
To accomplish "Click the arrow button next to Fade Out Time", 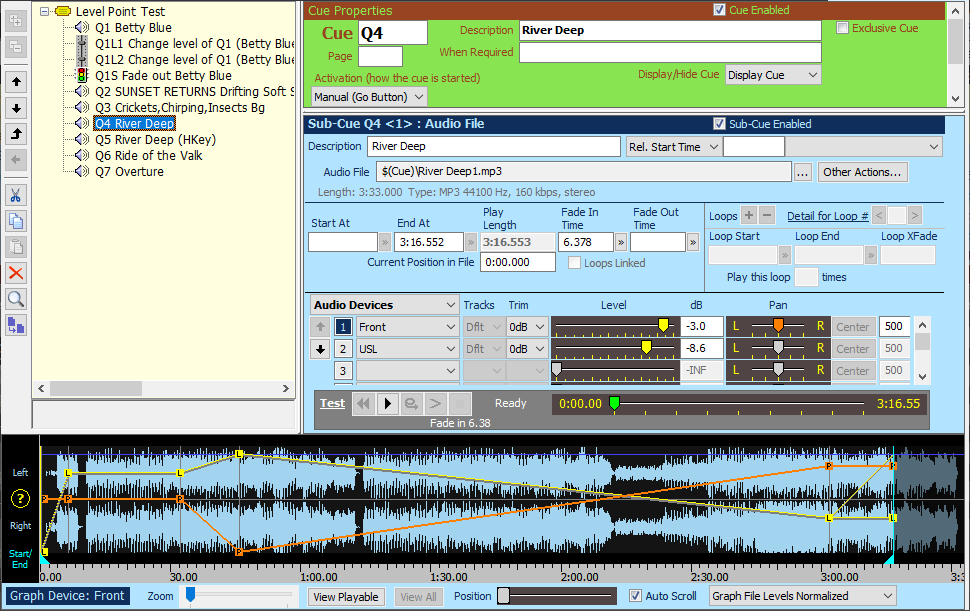I will pos(693,242).
